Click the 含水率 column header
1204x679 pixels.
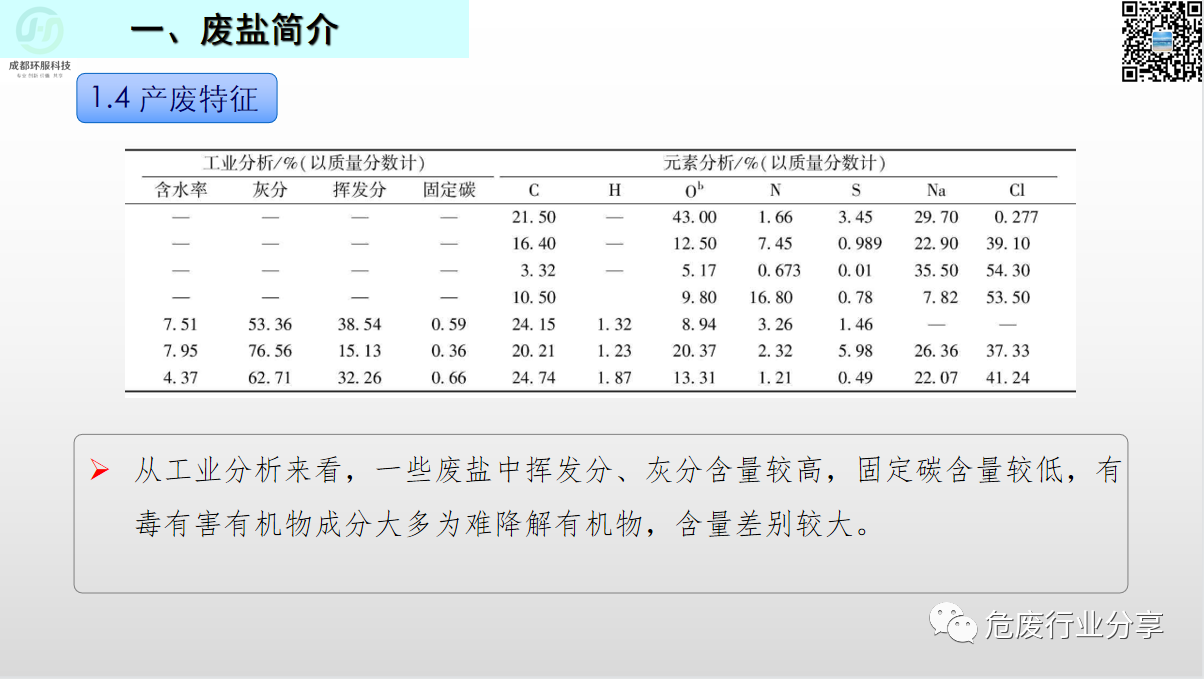[181, 190]
